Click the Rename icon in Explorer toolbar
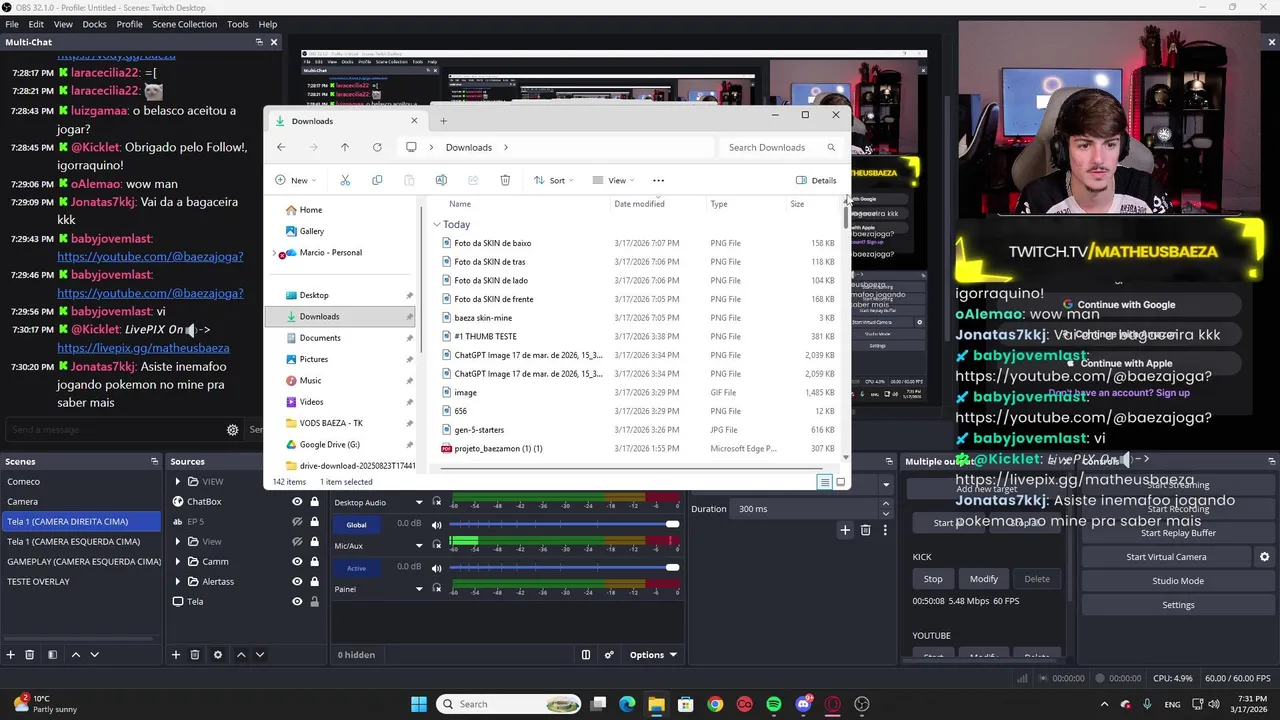 point(441,180)
